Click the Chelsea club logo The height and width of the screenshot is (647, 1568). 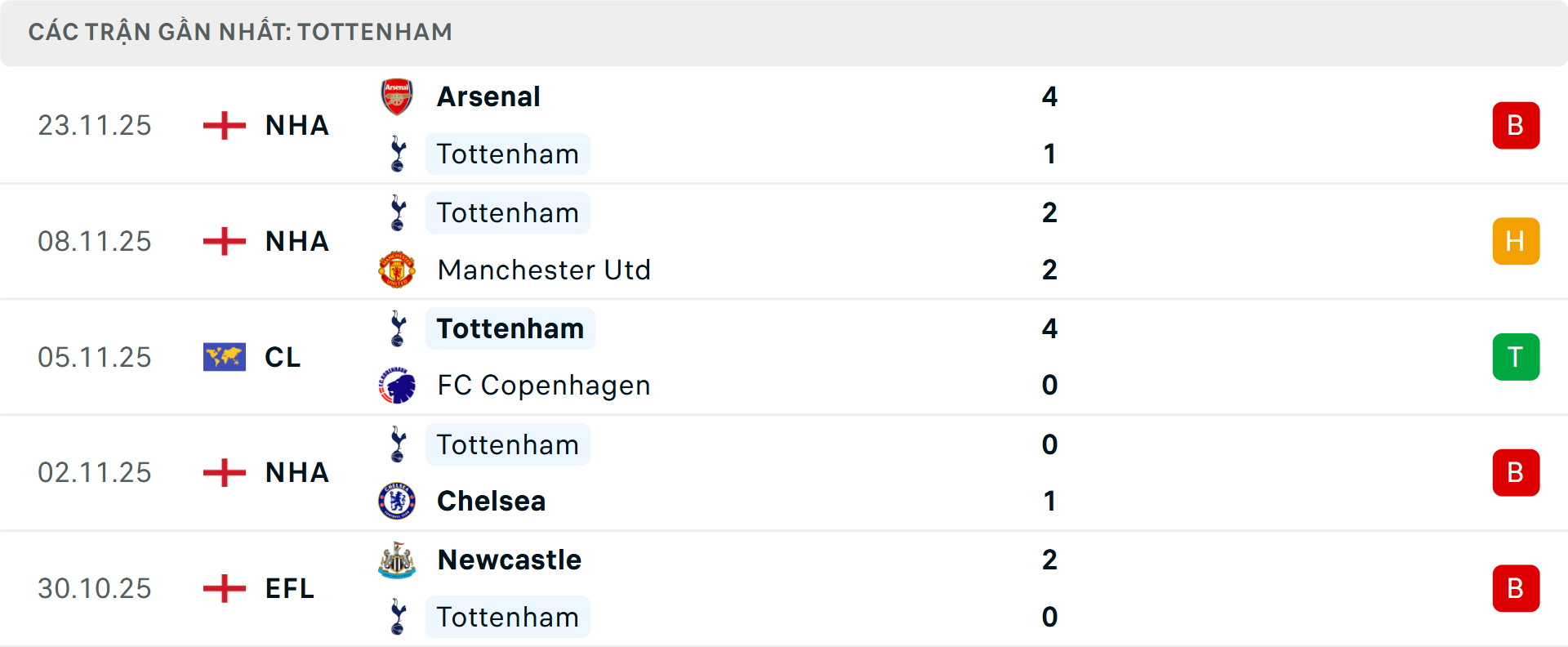click(x=398, y=502)
